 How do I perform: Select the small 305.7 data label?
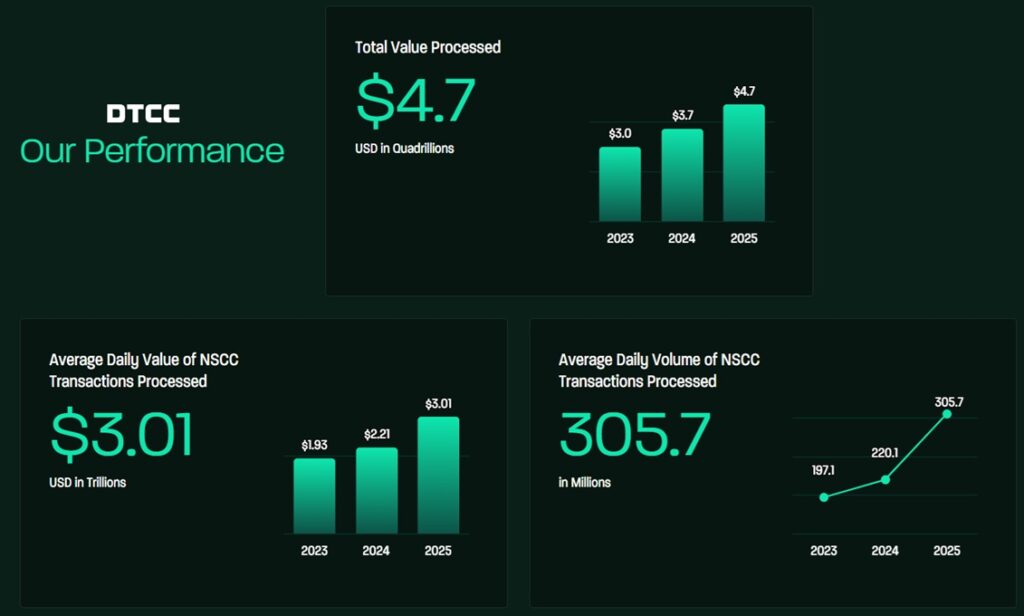point(949,402)
